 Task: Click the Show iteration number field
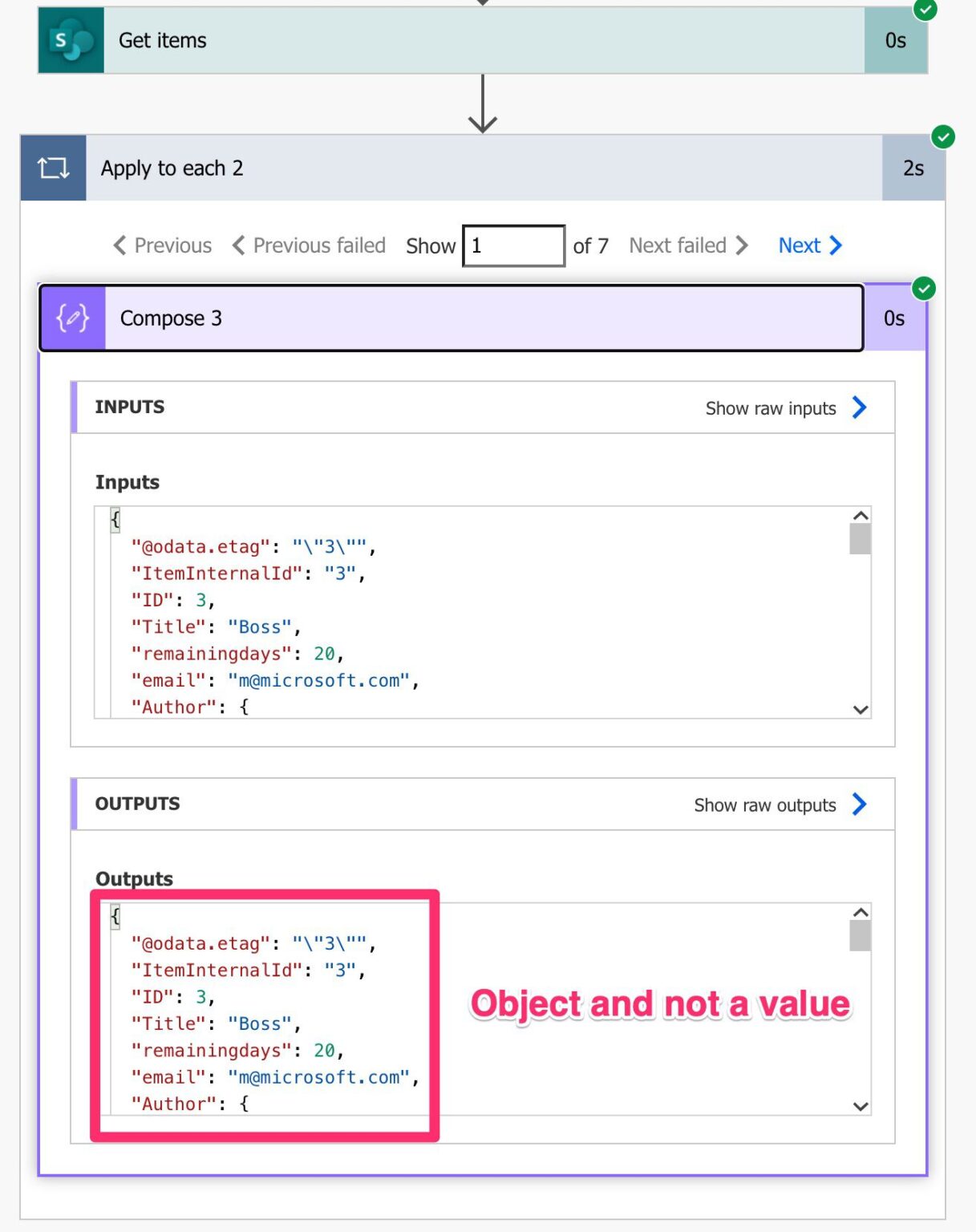(513, 245)
